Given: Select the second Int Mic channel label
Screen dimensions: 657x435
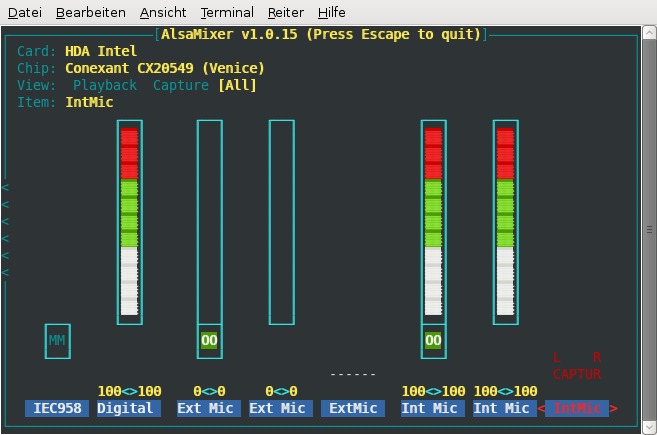Looking at the screenshot, I should (x=505, y=408).
